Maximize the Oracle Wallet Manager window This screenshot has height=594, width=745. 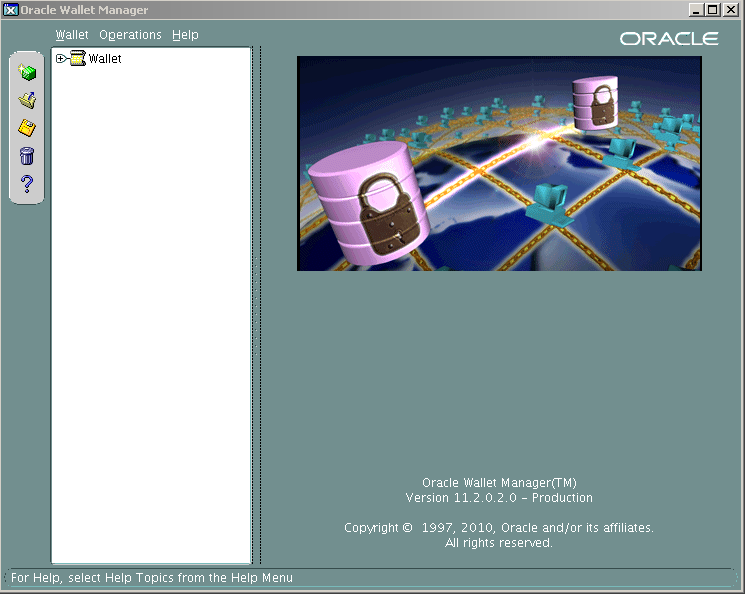coord(713,10)
